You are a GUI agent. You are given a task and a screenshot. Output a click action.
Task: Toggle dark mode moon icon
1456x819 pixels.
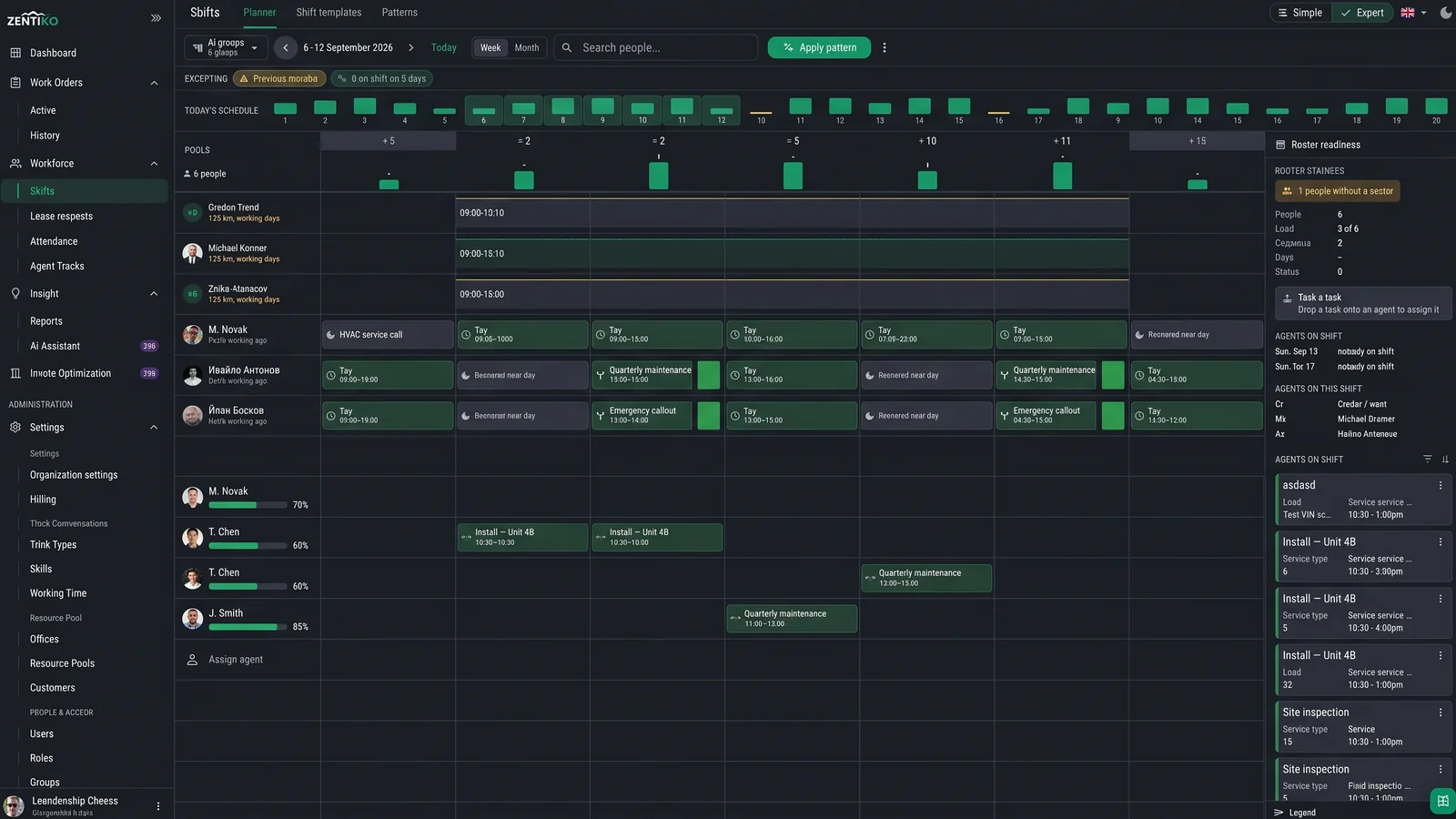pyautogui.click(x=1445, y=13)
